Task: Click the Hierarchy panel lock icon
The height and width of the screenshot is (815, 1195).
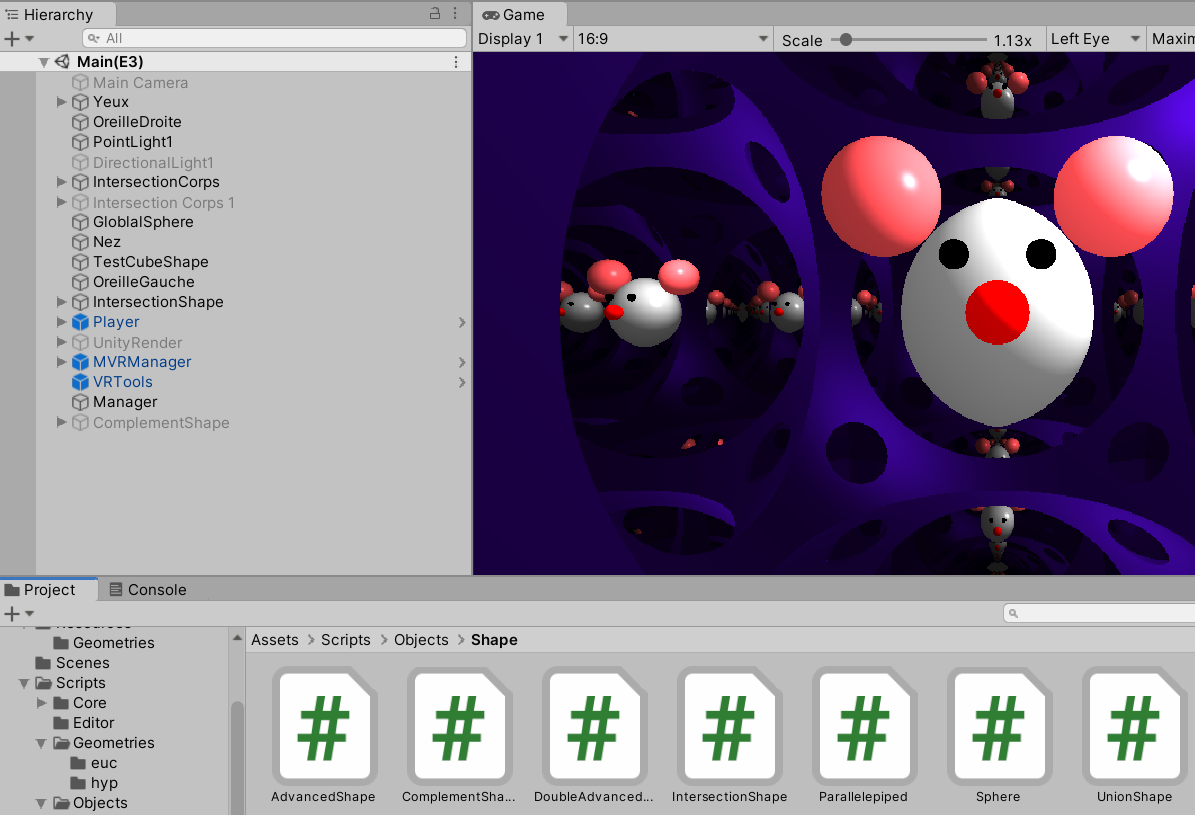Action: (435, 13)
